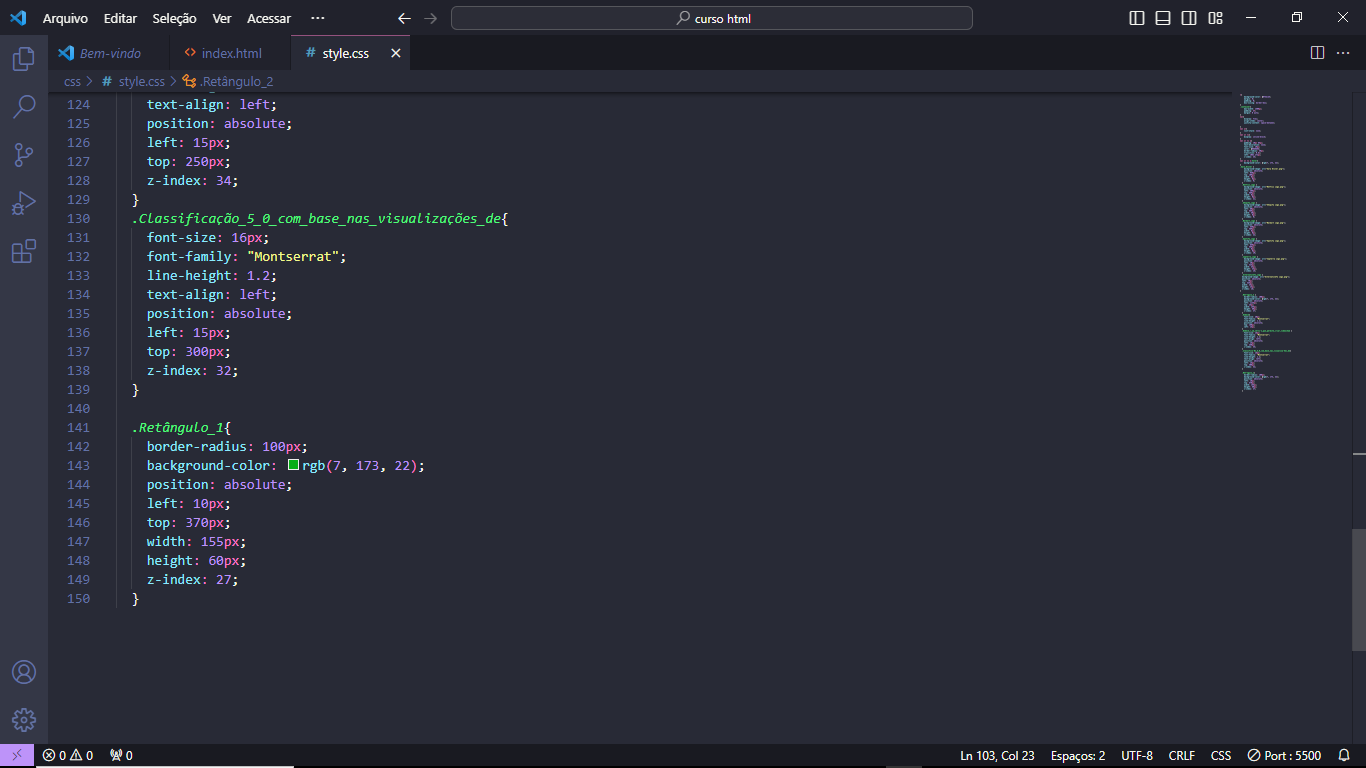The image size is (1366, 768).
Task: Click the green rgb(7, 173, 22) color swatch
Action: pyautogui.click(x=293, y=465)
